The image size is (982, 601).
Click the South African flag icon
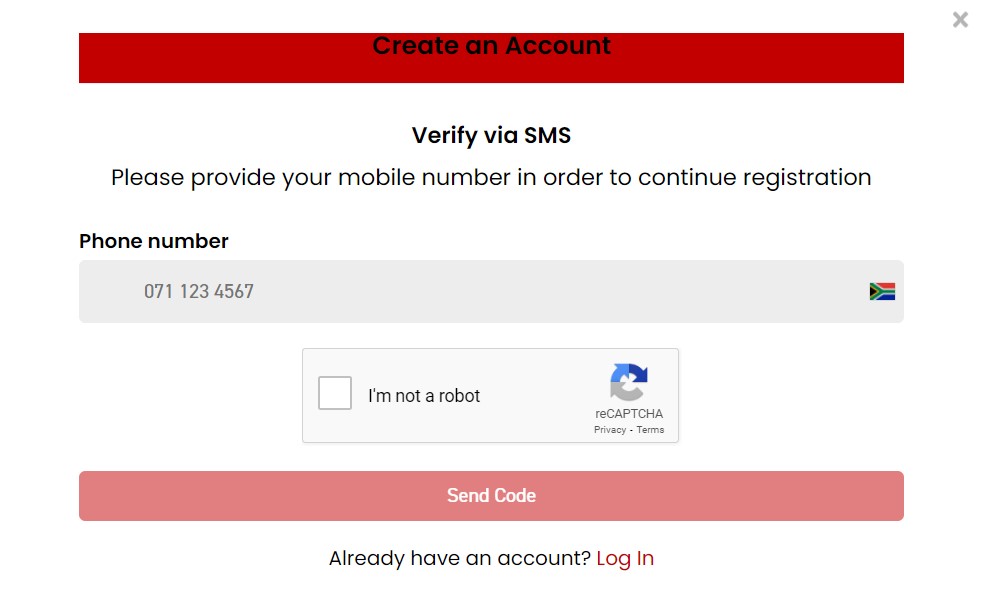point(884,291)
